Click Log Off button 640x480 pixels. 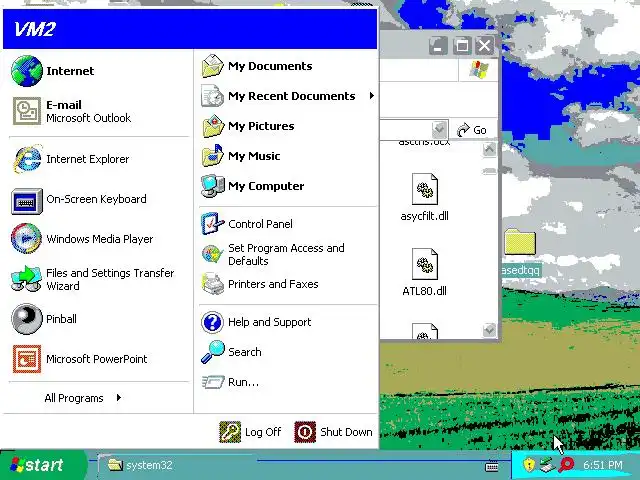pyautogui.click(x=251, y=432)
